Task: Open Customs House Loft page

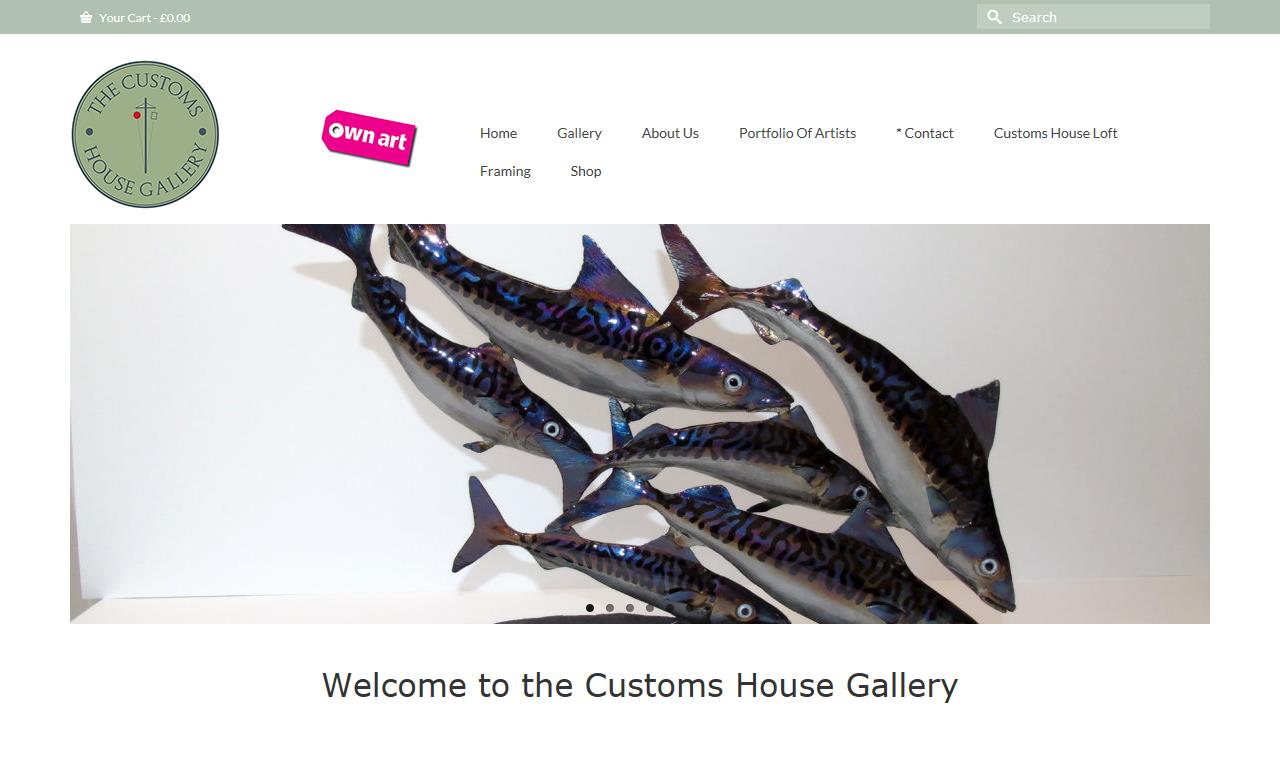Action: (x=1055, y=133)
